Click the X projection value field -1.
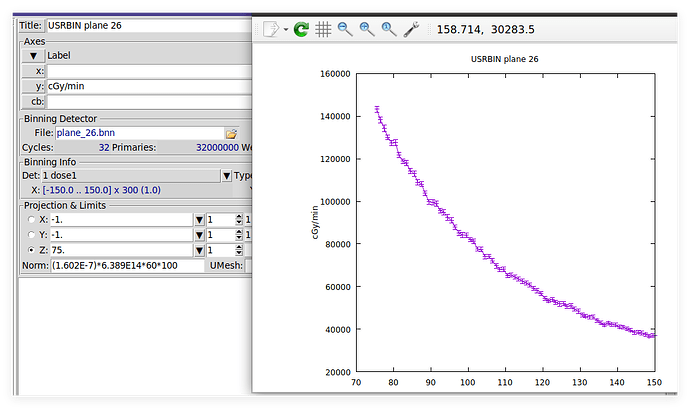 coord(121,220)
